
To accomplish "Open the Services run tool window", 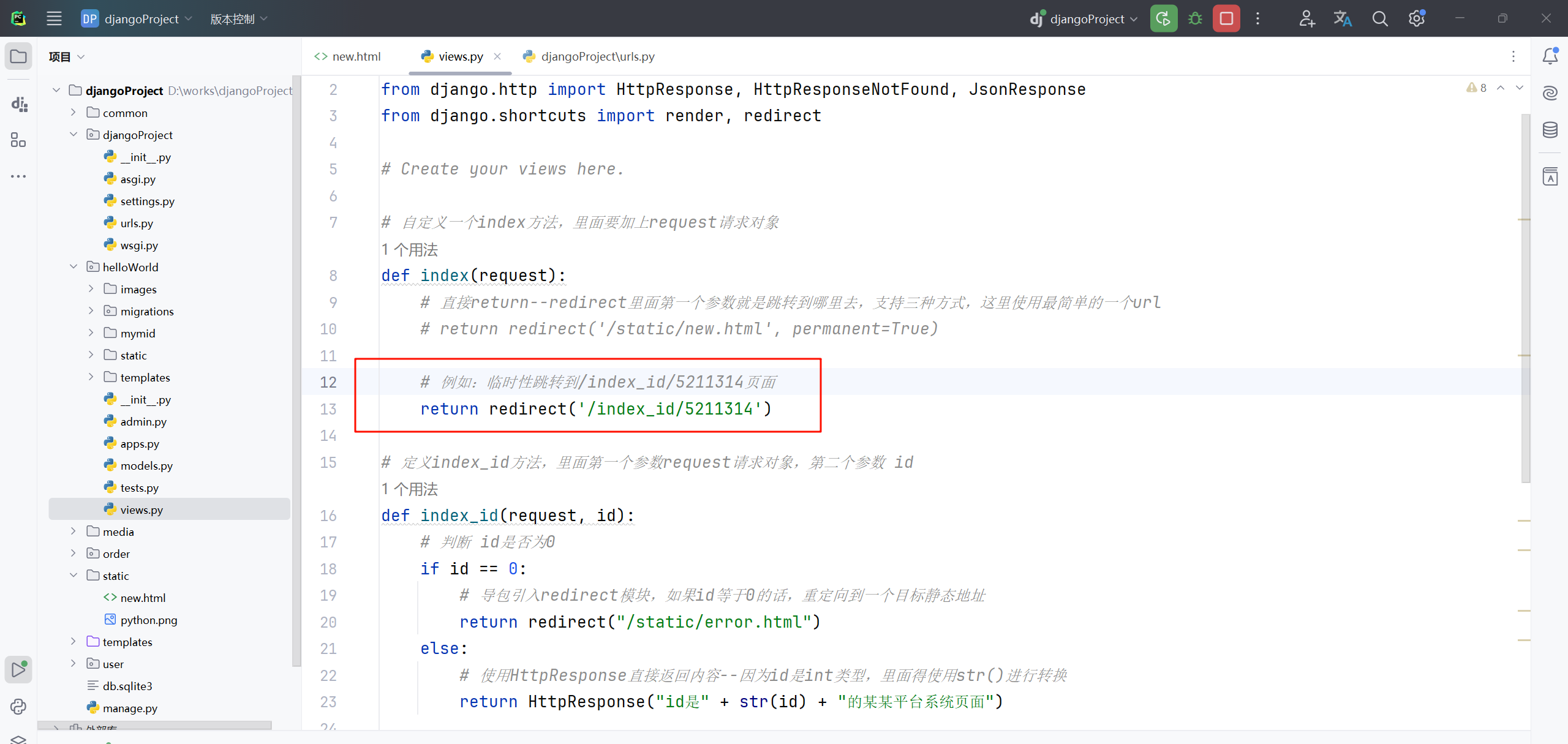I will coord(18,669).
